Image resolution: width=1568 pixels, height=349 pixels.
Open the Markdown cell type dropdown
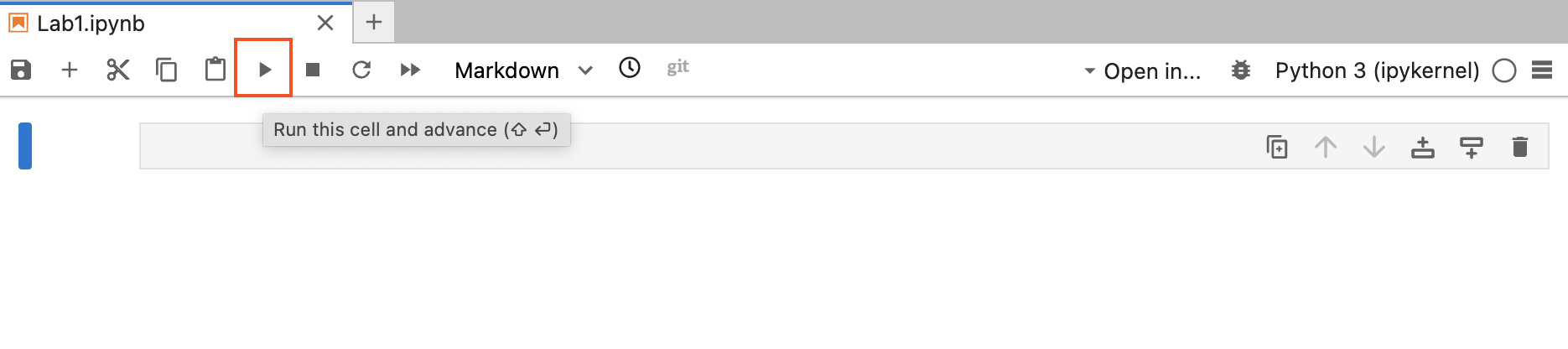(x=523, y=70)
